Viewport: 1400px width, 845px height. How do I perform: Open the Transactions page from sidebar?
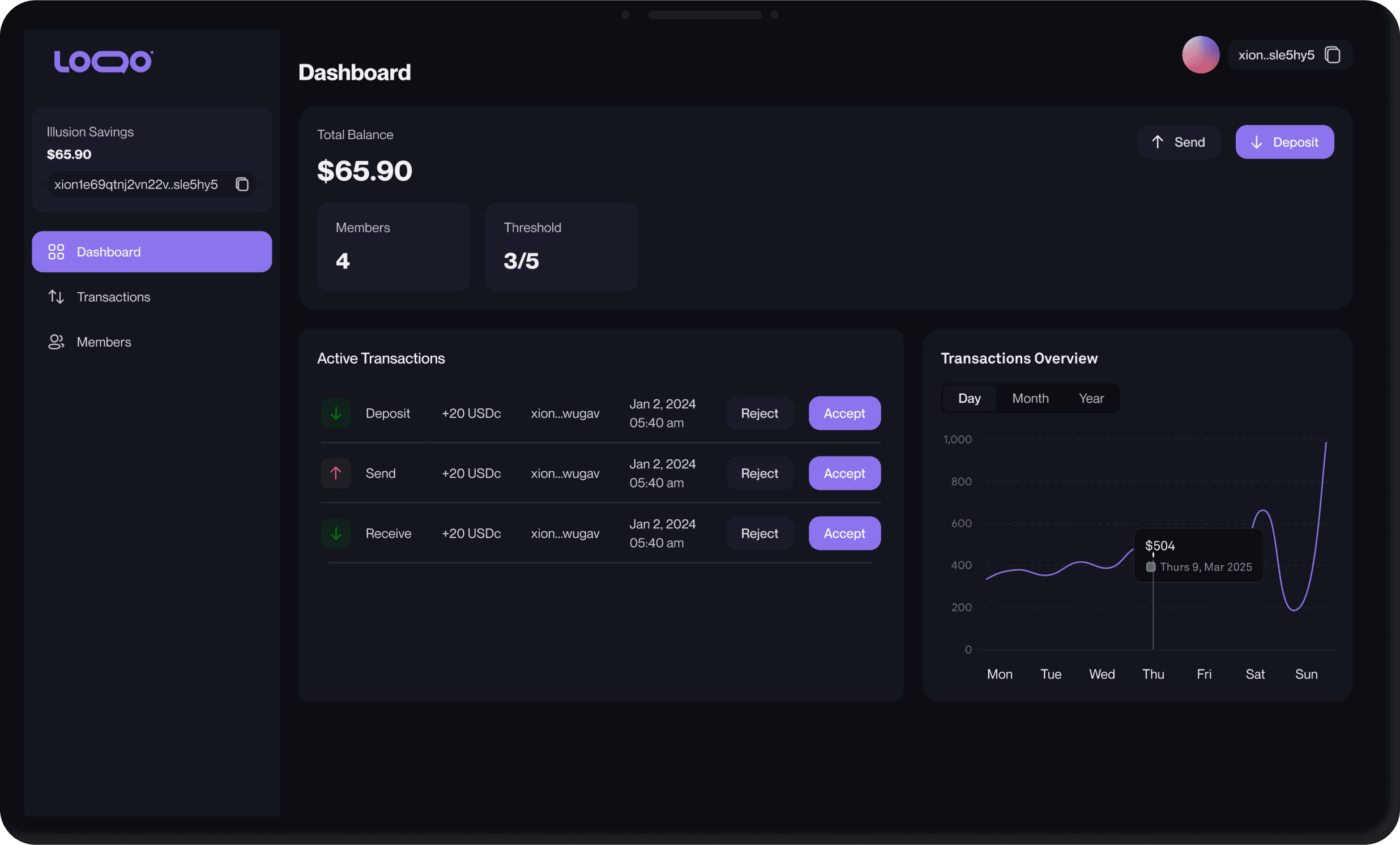pyautogui.click(x=113, y=297)
